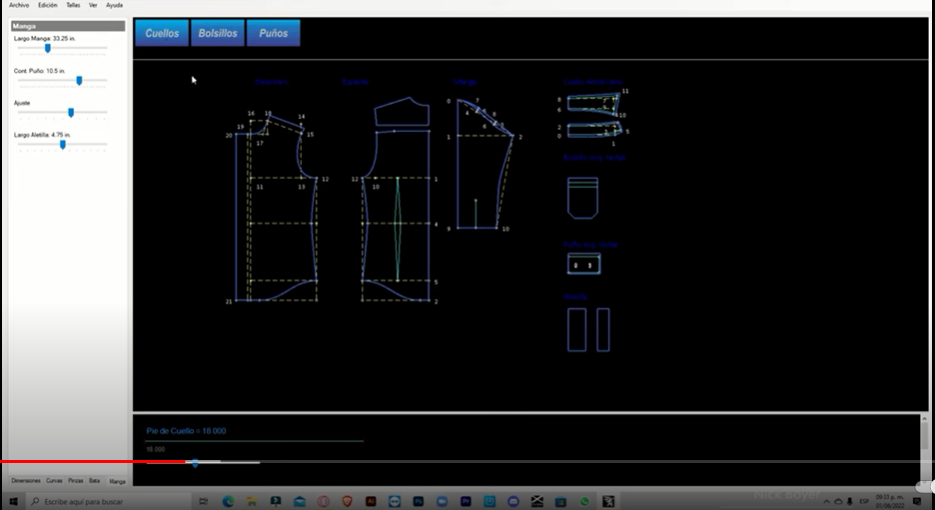Click the microphone tray icon

point(850,502)
